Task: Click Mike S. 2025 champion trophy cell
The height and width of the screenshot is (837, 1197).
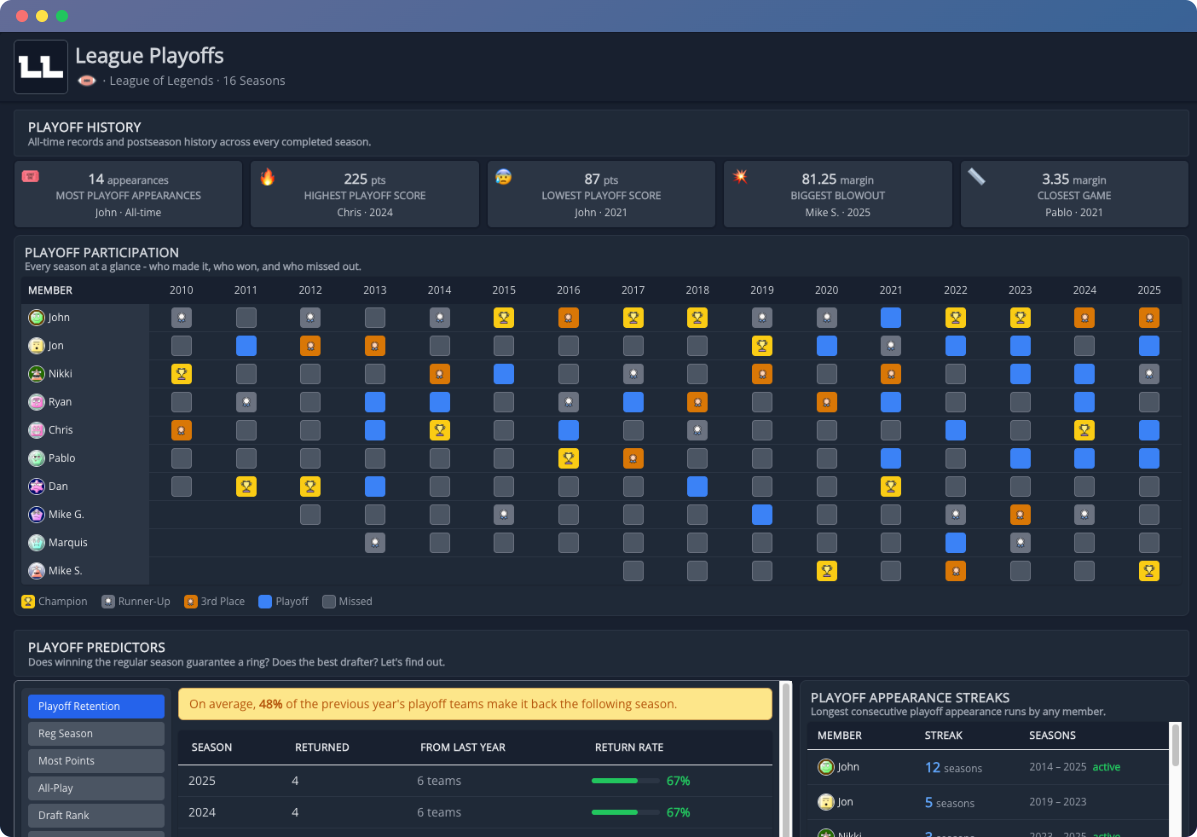Action: click(1149, 570)
